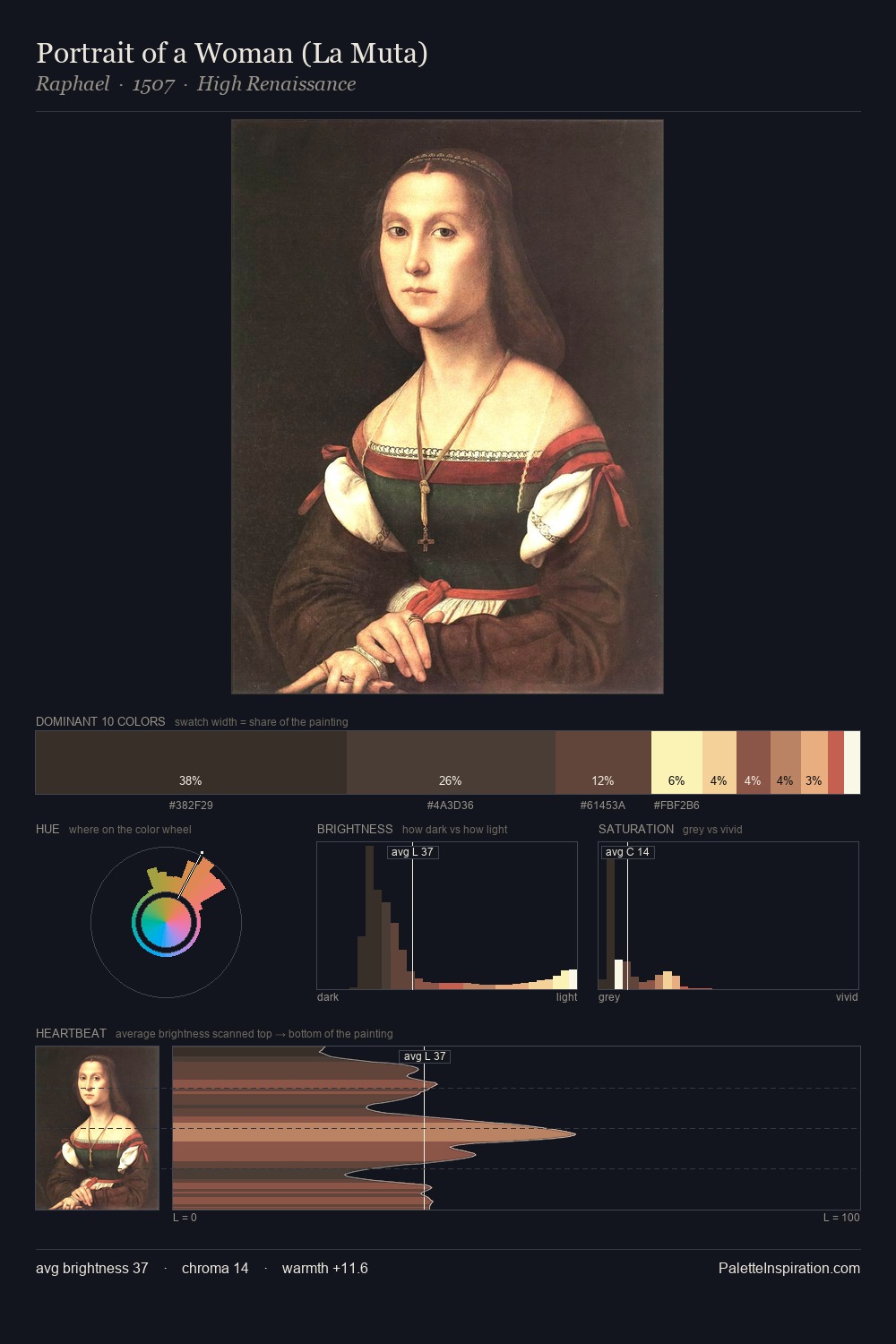The height and width of the screenshot is (1344, 896).
Task: Click the 38% dark brown swatch
Action: (x=191, y=762)
